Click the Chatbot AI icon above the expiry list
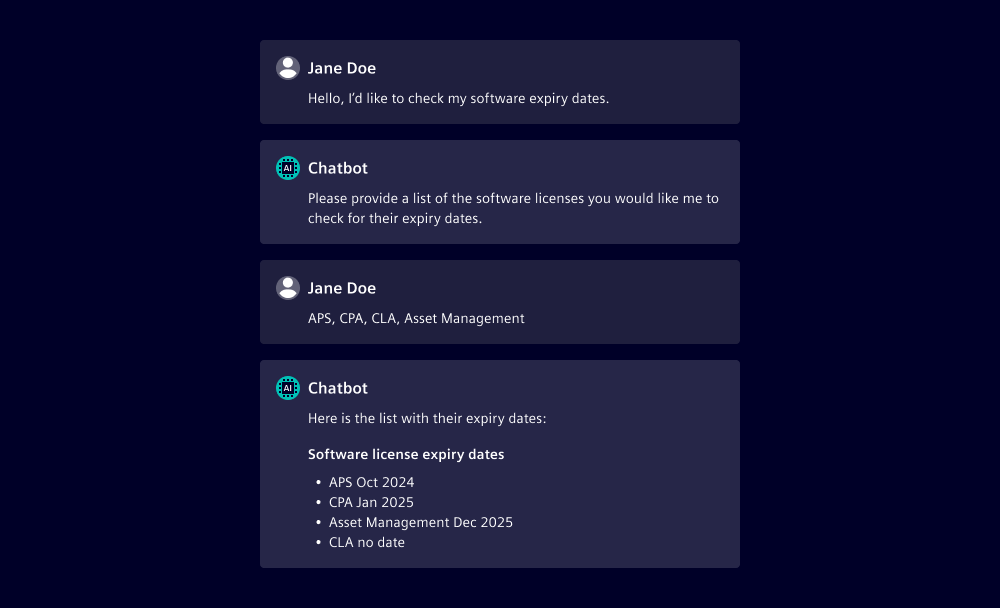 pyautogui.click(x=288, y=388)
